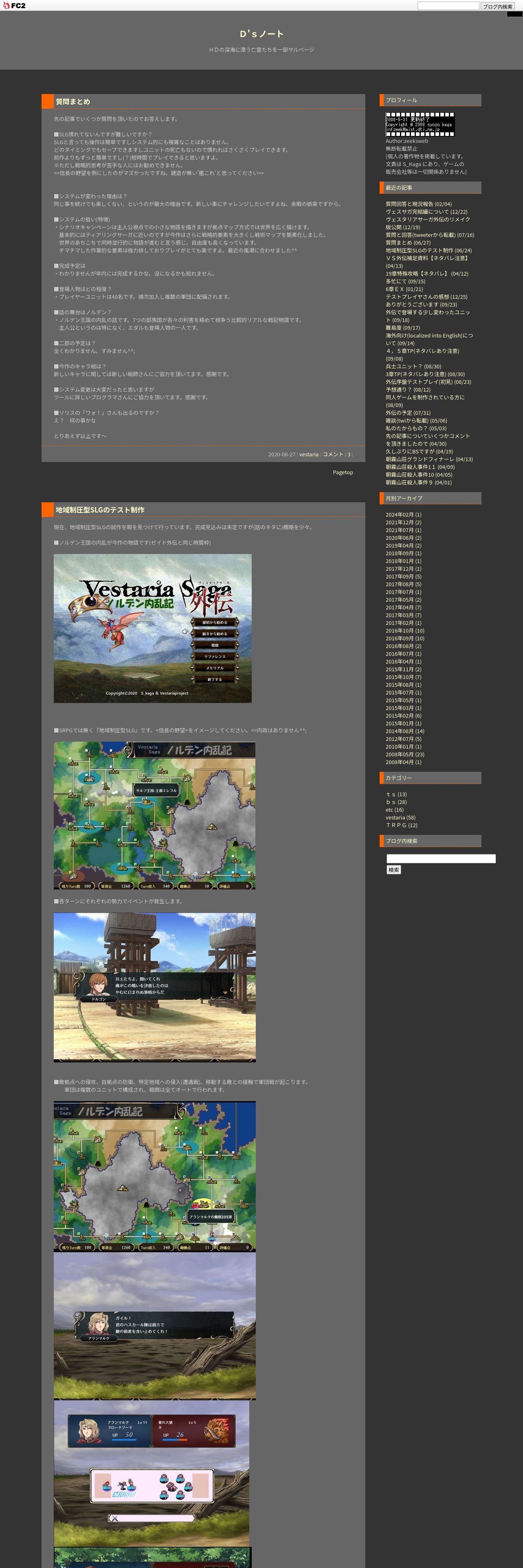Viewport: 523px width, 1568px height.
Task: Open category ｔｓ (13)
Action: pos(396,794)
